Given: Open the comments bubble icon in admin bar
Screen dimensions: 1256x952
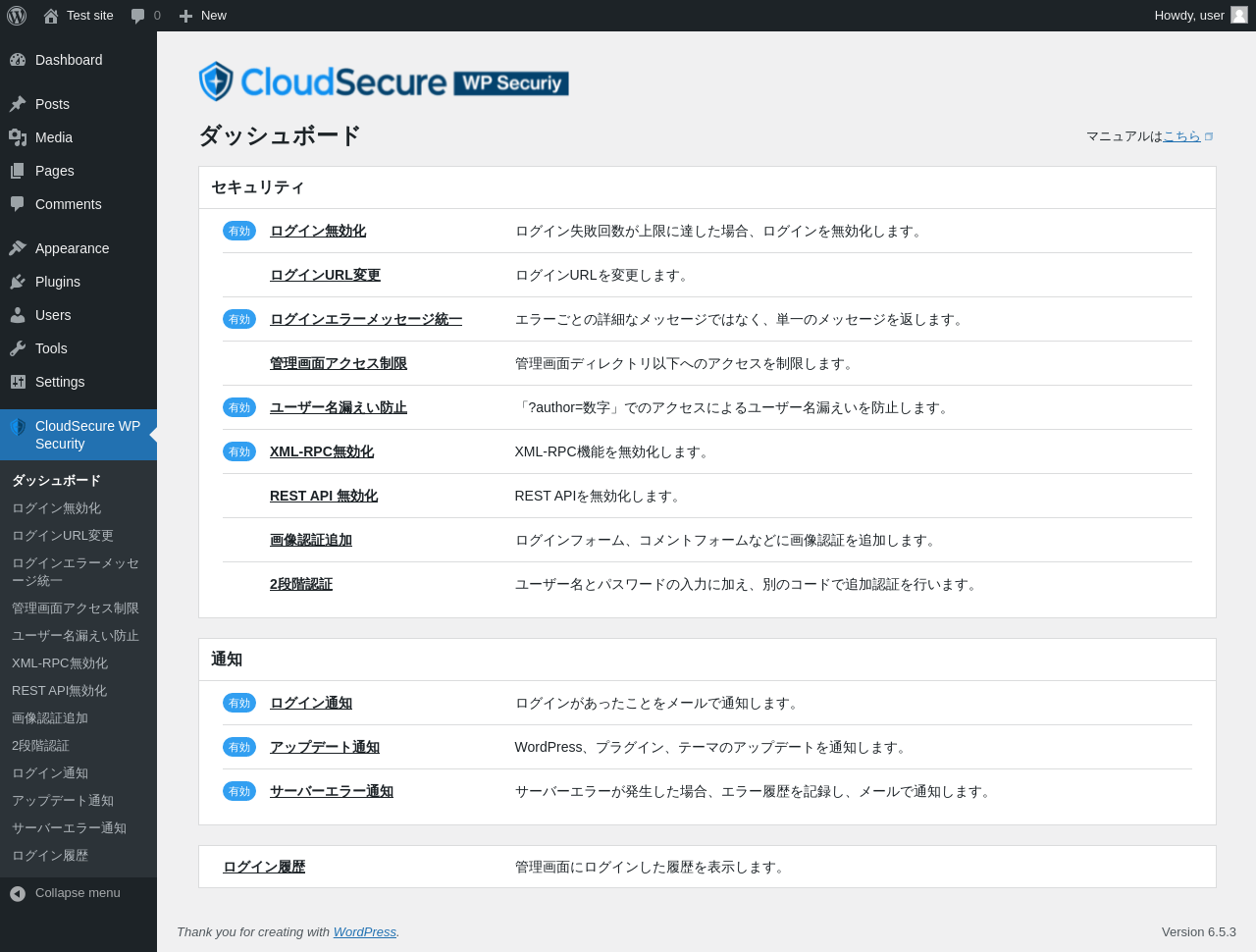Looking at the screenshot, I should 137,16.
